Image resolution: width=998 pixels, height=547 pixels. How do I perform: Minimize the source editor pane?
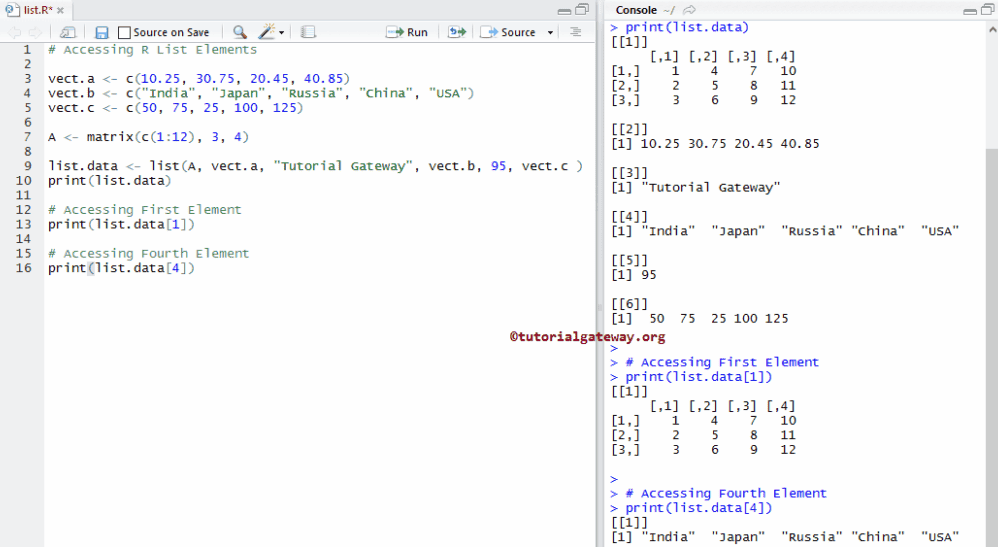point(564,11)
